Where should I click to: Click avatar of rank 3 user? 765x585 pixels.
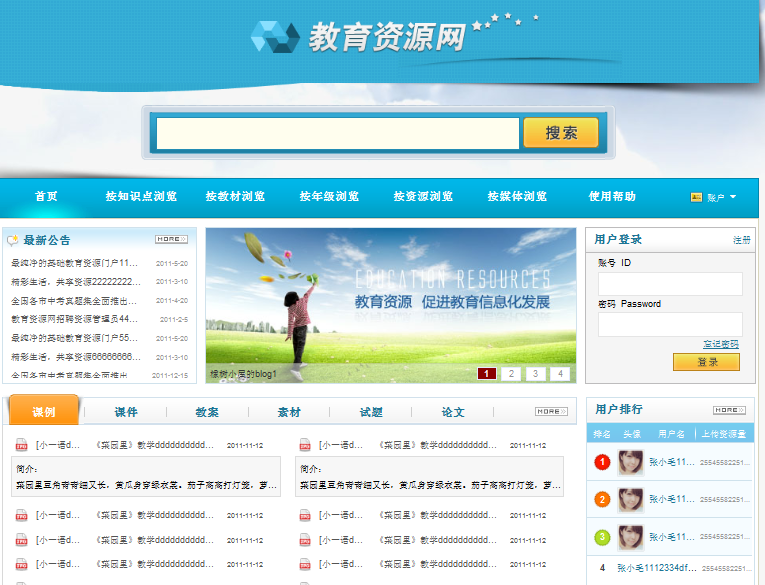click(631, 538)
